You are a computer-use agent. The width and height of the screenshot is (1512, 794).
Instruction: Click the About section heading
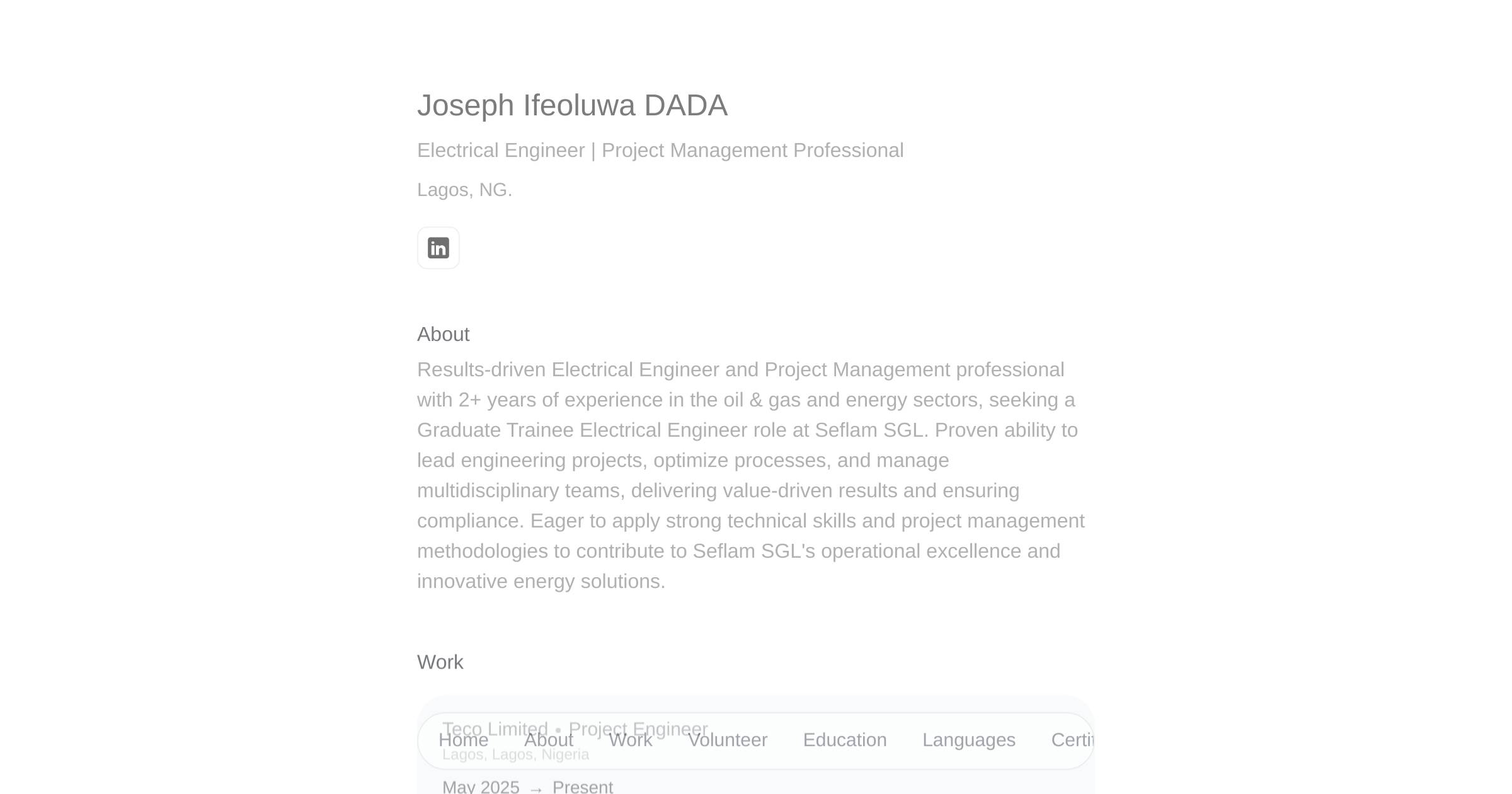tap(443, 334)
